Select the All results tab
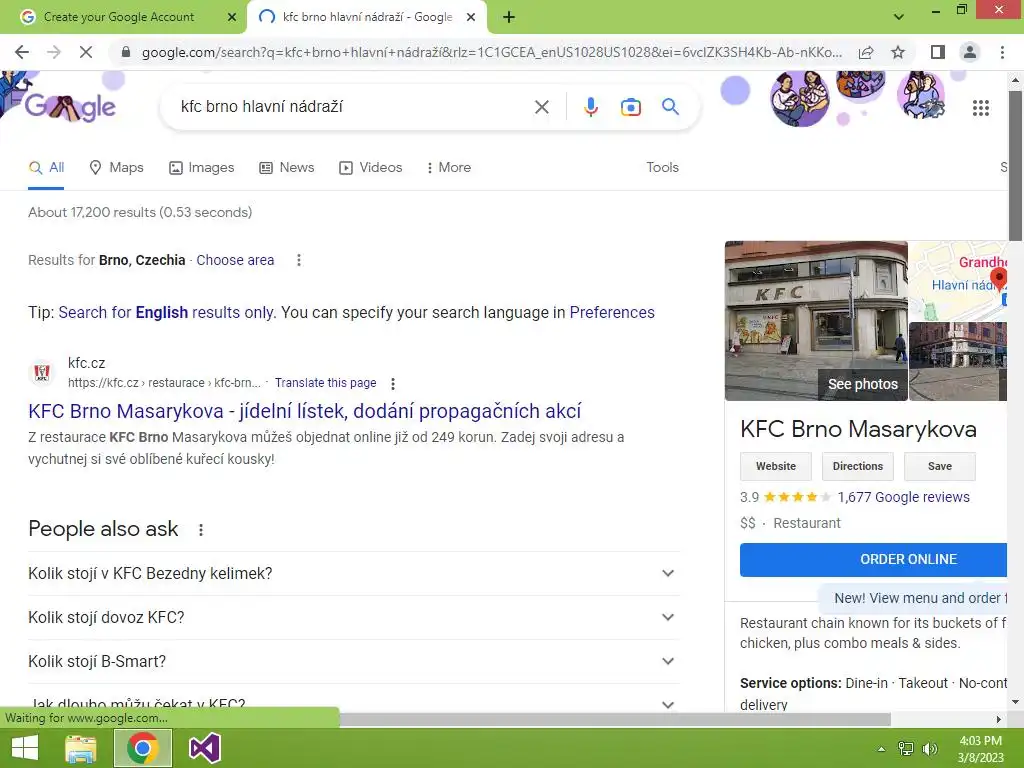 (46, 168)
